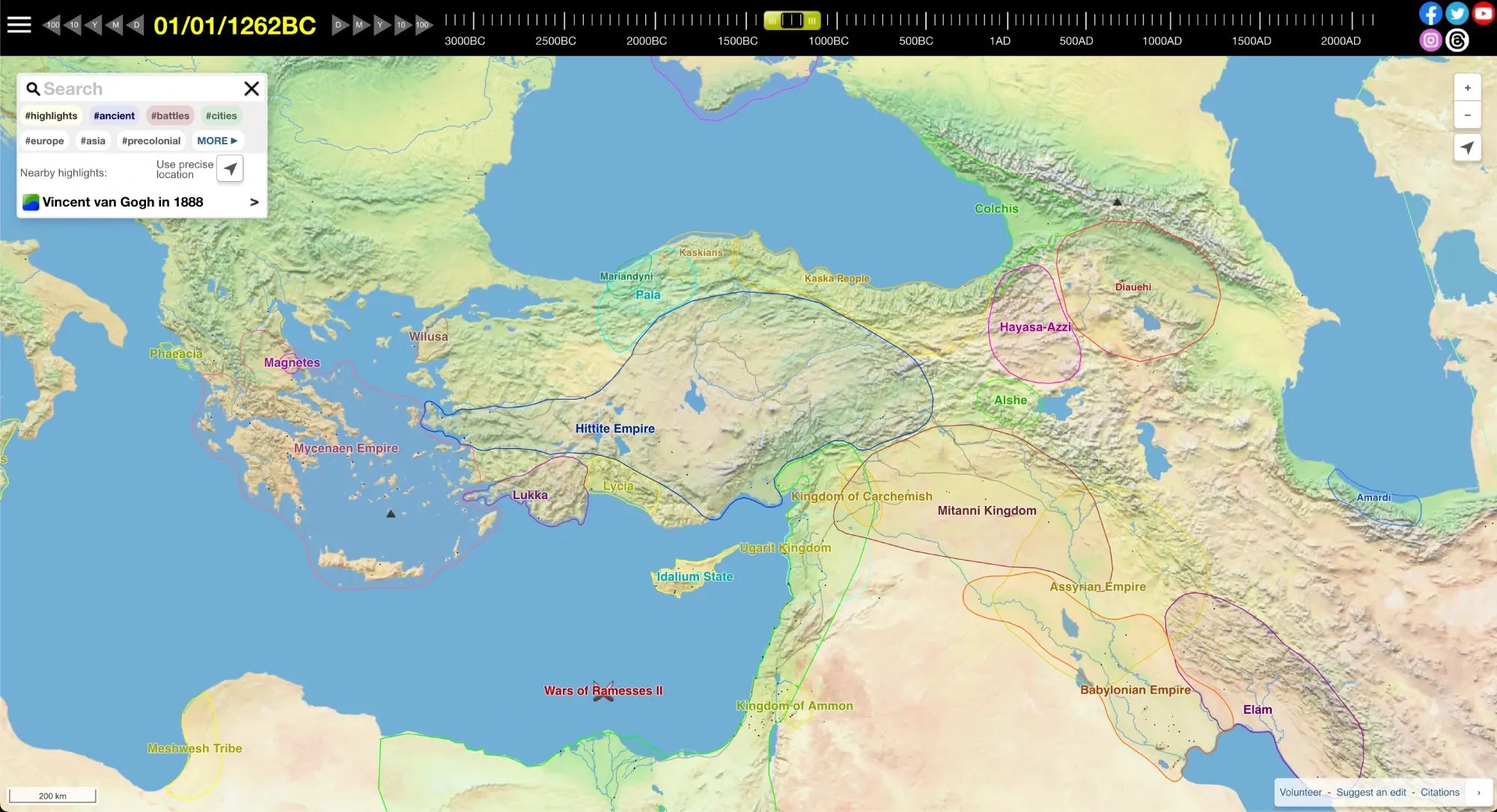Advance one year using the forward Y arrow
This screenshot has height=812, width=1497.
[x=381, y=25]
